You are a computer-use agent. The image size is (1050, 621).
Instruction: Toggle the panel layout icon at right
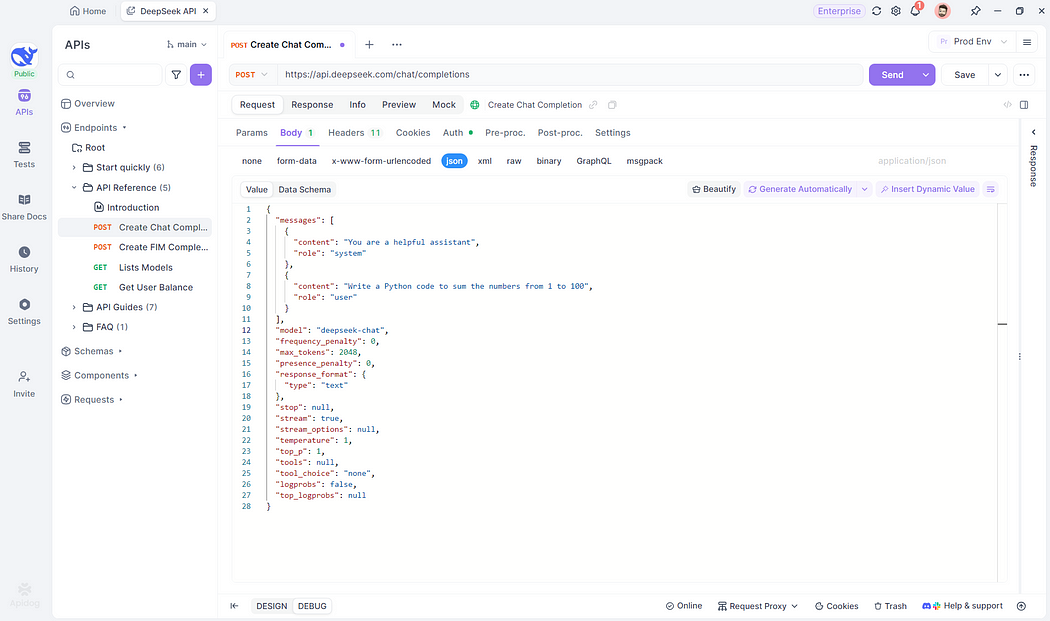click(1025, 105)
